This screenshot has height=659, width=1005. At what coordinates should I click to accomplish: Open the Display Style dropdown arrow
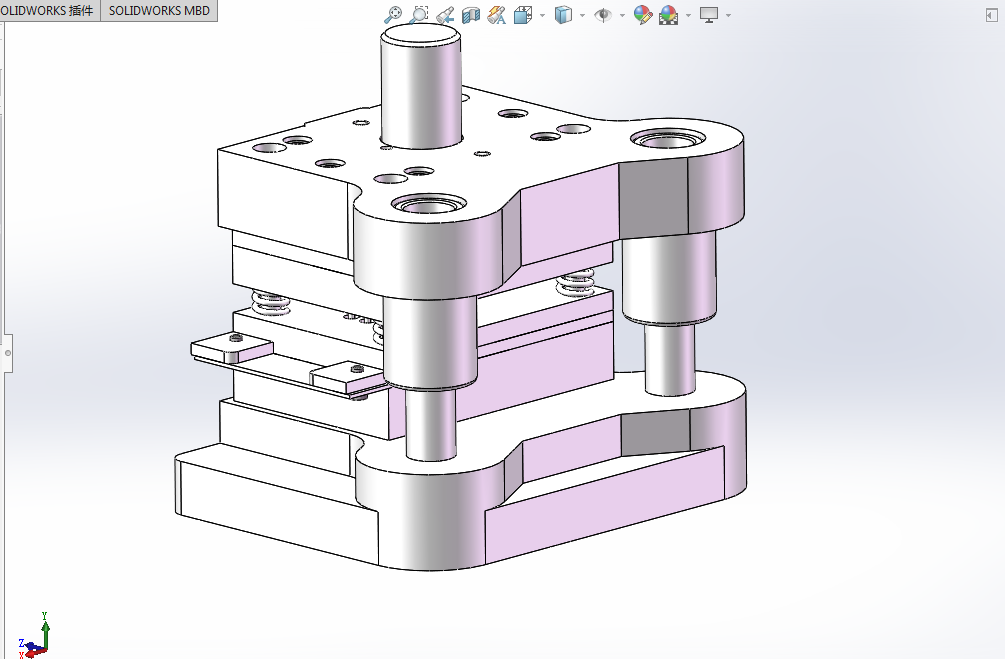pyautogui.click(x=582, y=15)
